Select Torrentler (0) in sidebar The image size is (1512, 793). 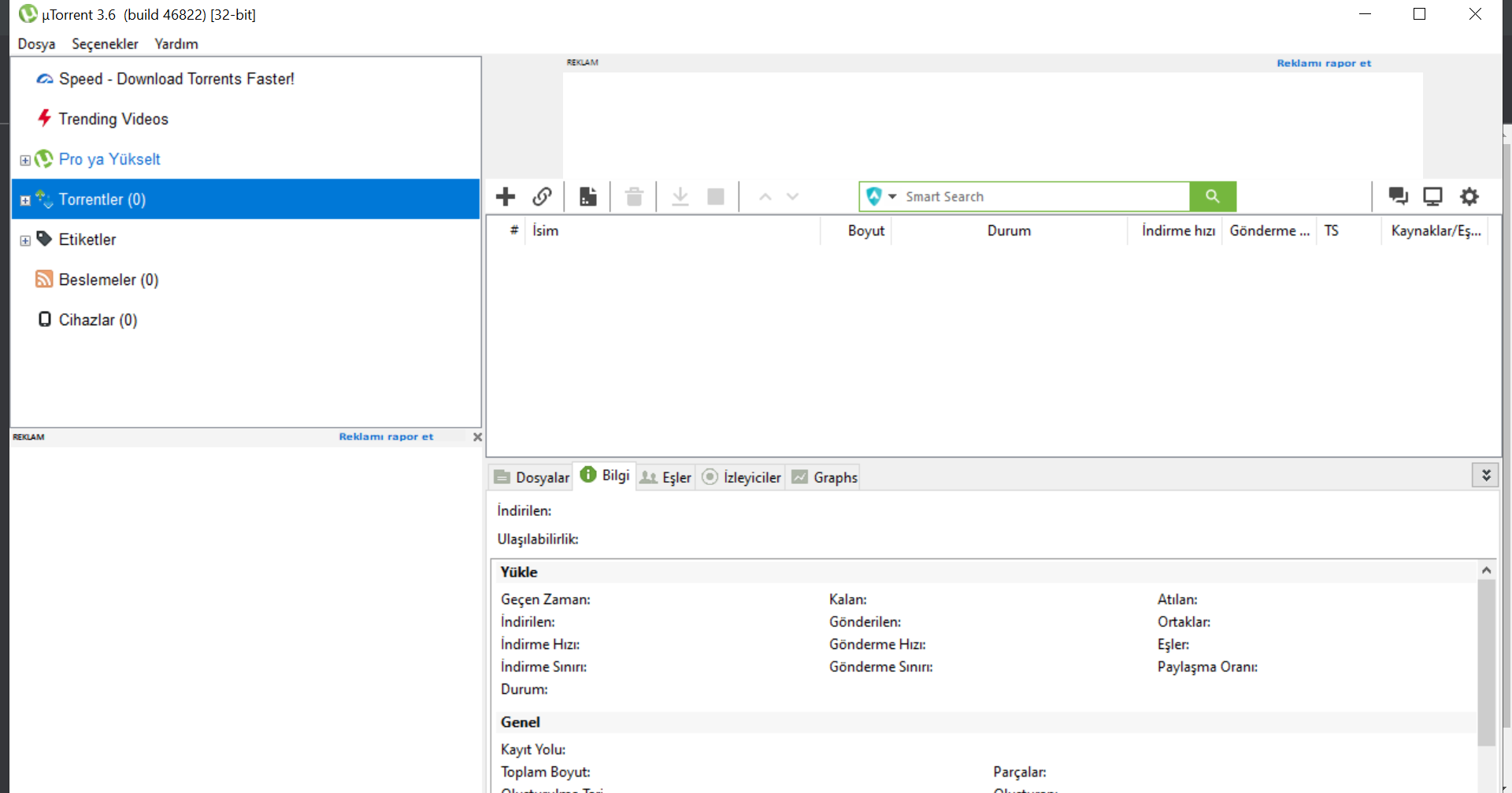tap(245, 199)
